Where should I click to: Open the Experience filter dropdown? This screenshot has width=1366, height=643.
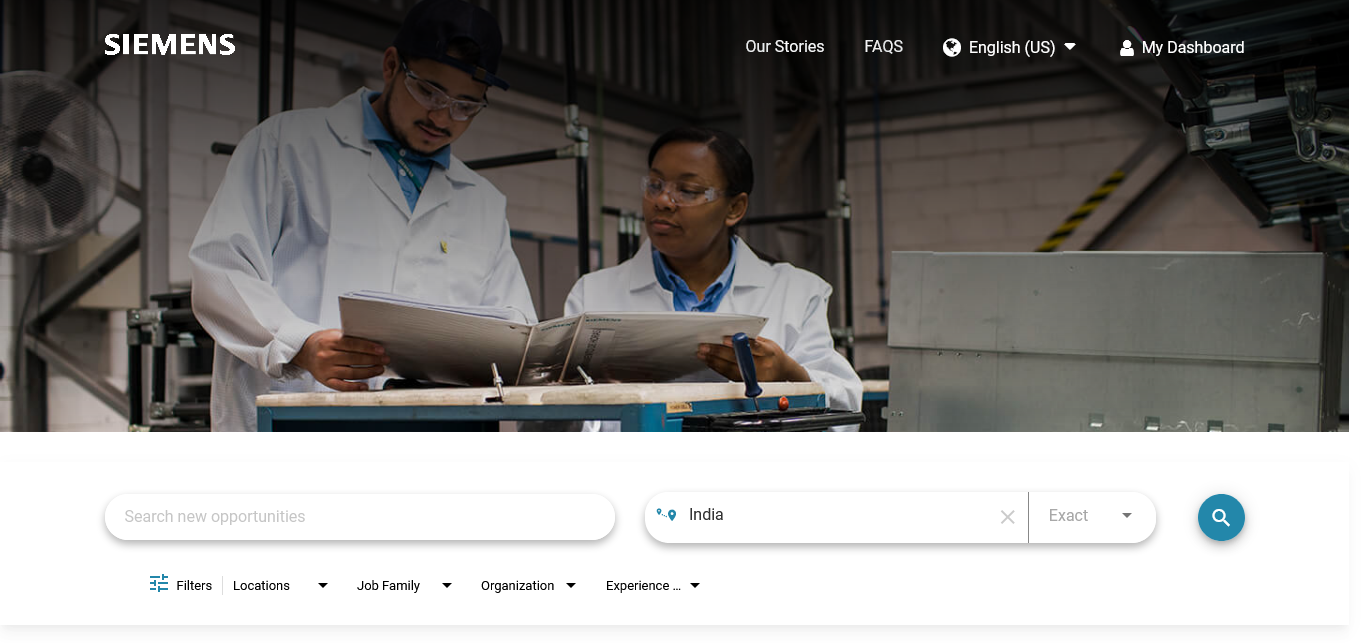[x=695, y=586]
